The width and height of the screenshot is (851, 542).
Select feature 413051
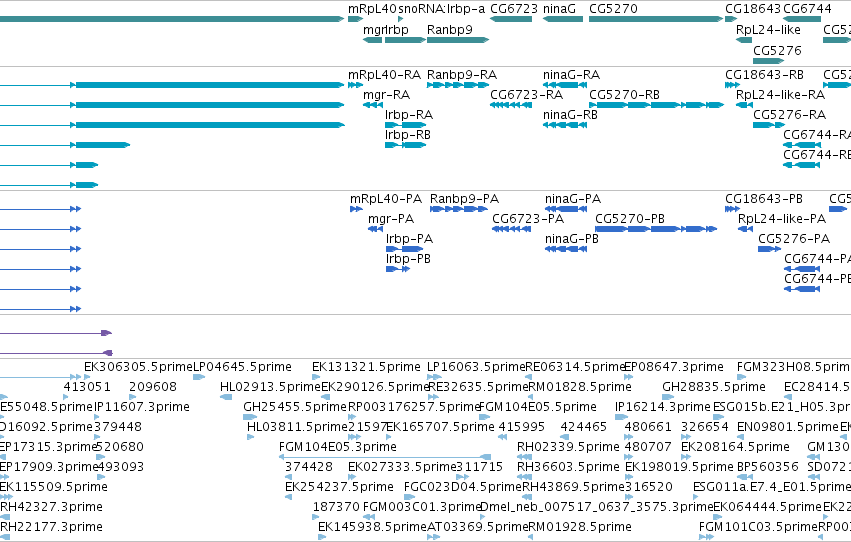pos(87,387)
